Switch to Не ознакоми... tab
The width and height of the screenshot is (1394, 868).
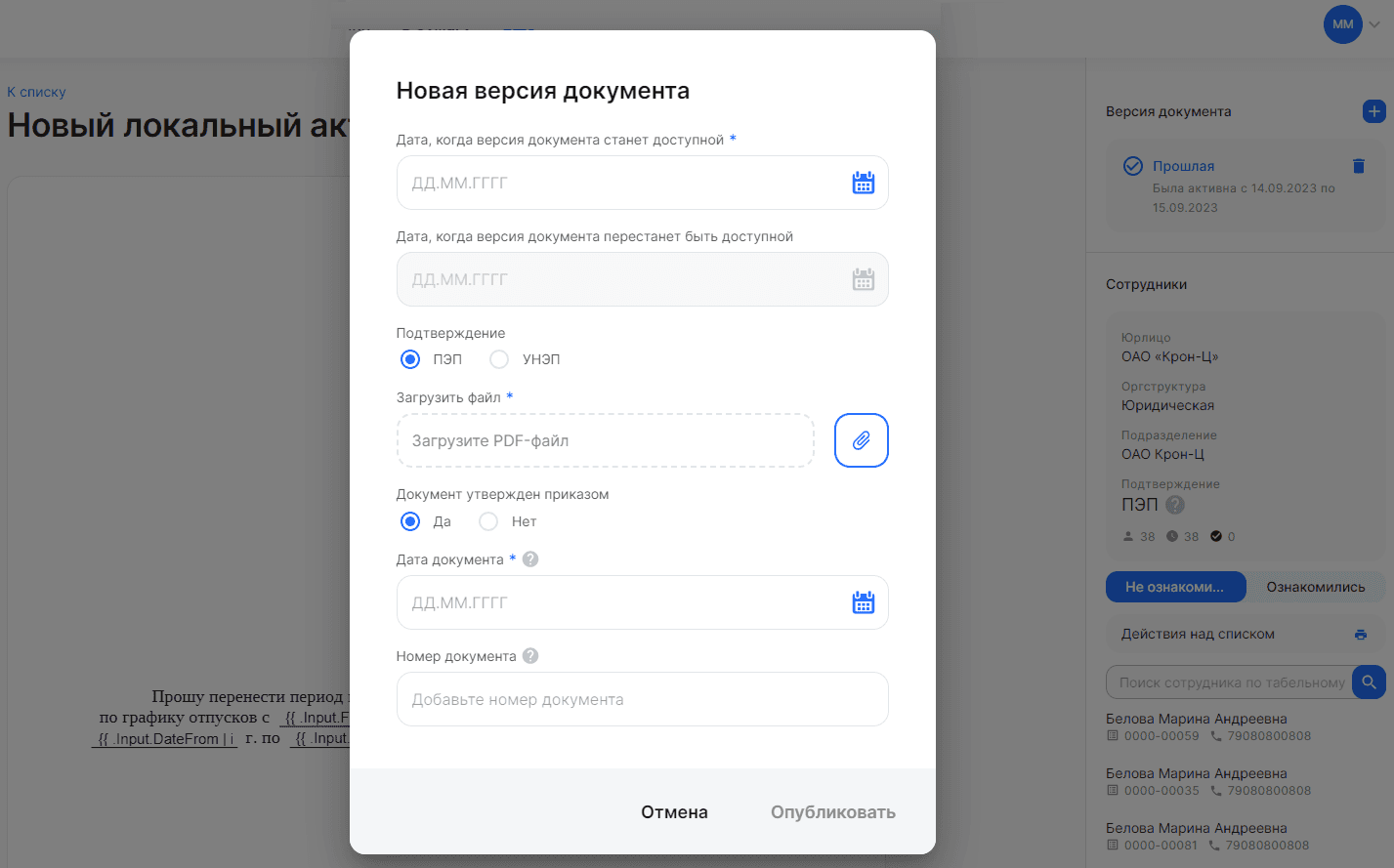1176,587
